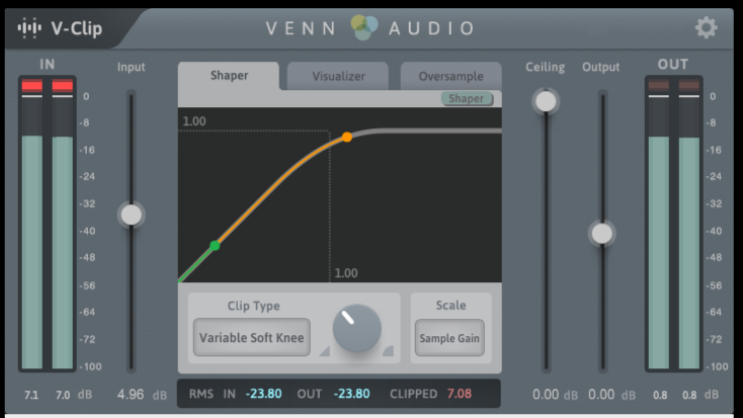The width and height of the screenshot is (743, 418).
Task: Reset the left IN meter red clip indicator
Action: (32, 86)
